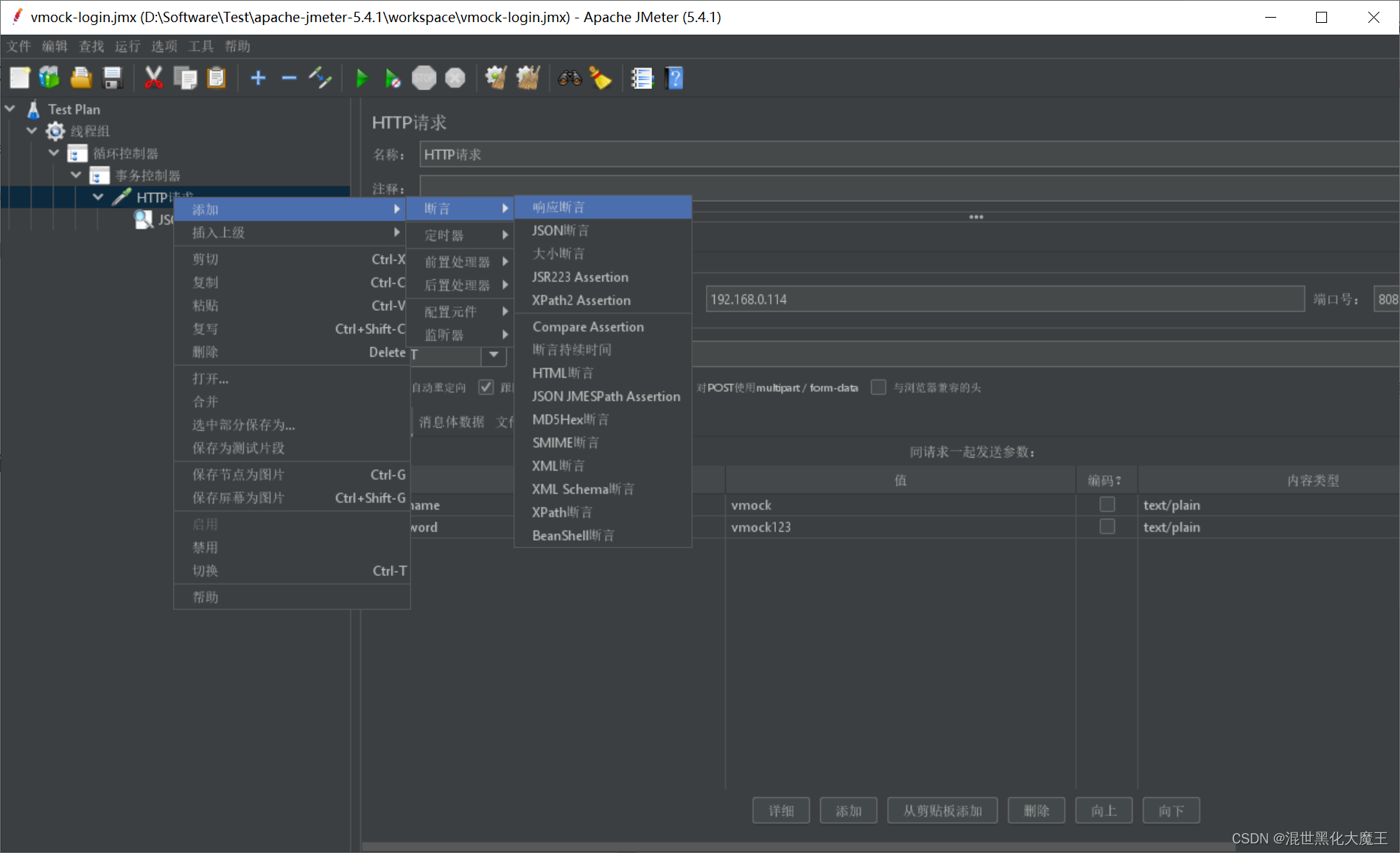Open the Function helper list icon

coord(642,78)
